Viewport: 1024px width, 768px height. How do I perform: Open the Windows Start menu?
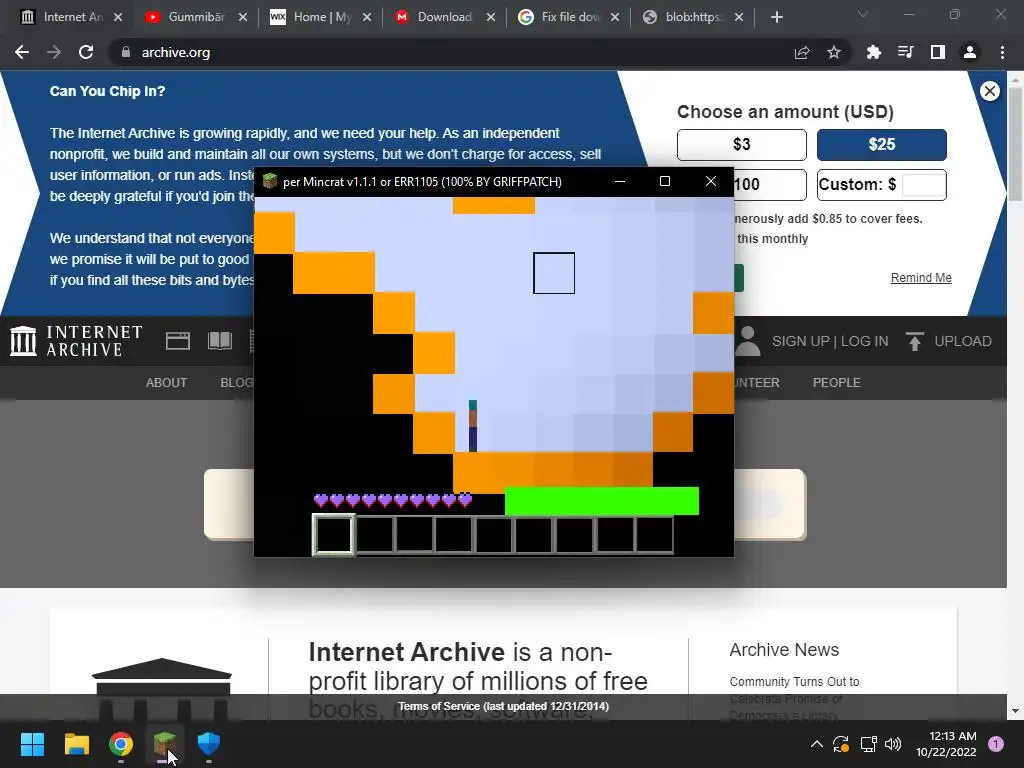coord(32,744)
